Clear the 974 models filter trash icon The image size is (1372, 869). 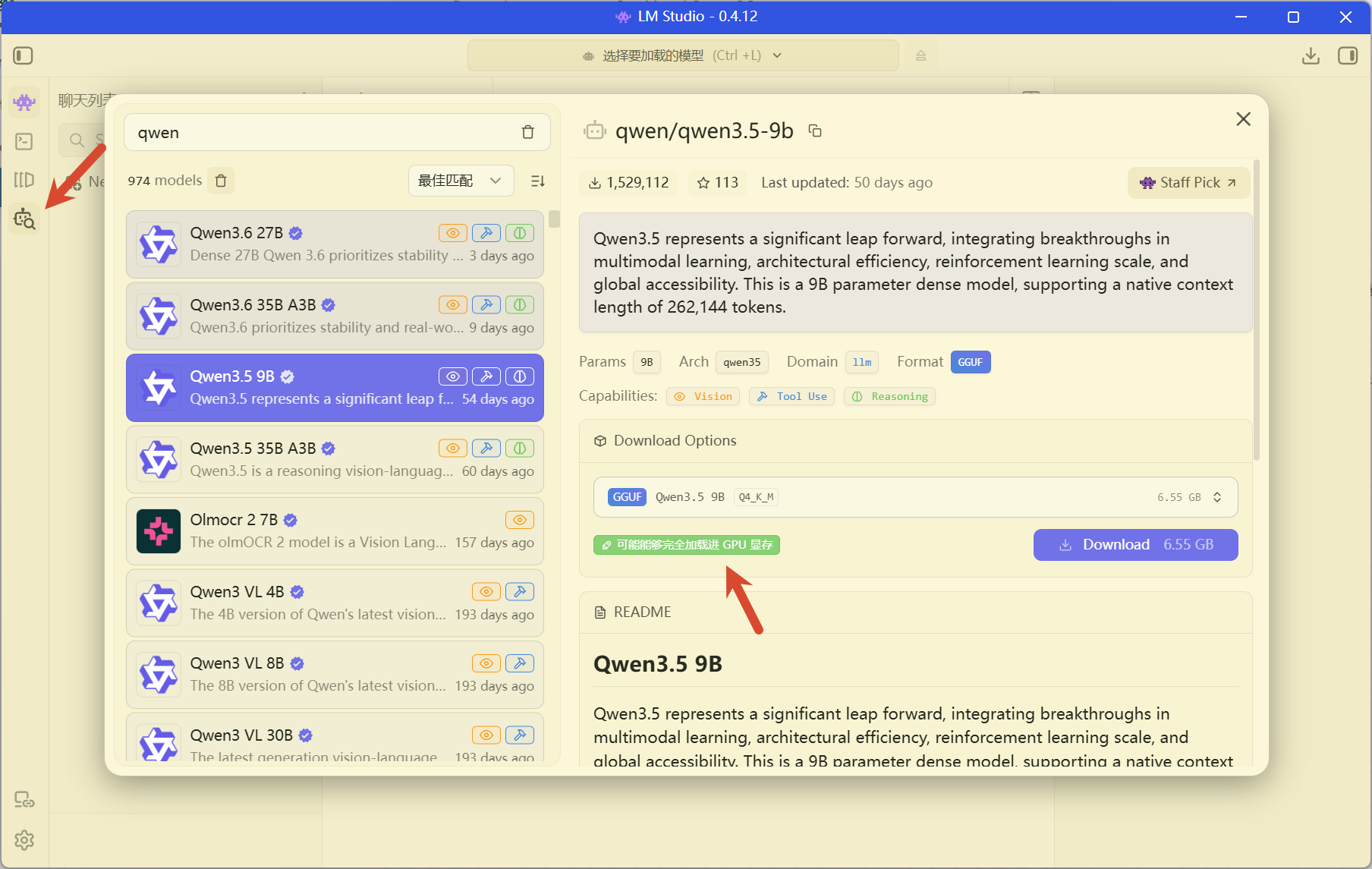tap(221, 181)
